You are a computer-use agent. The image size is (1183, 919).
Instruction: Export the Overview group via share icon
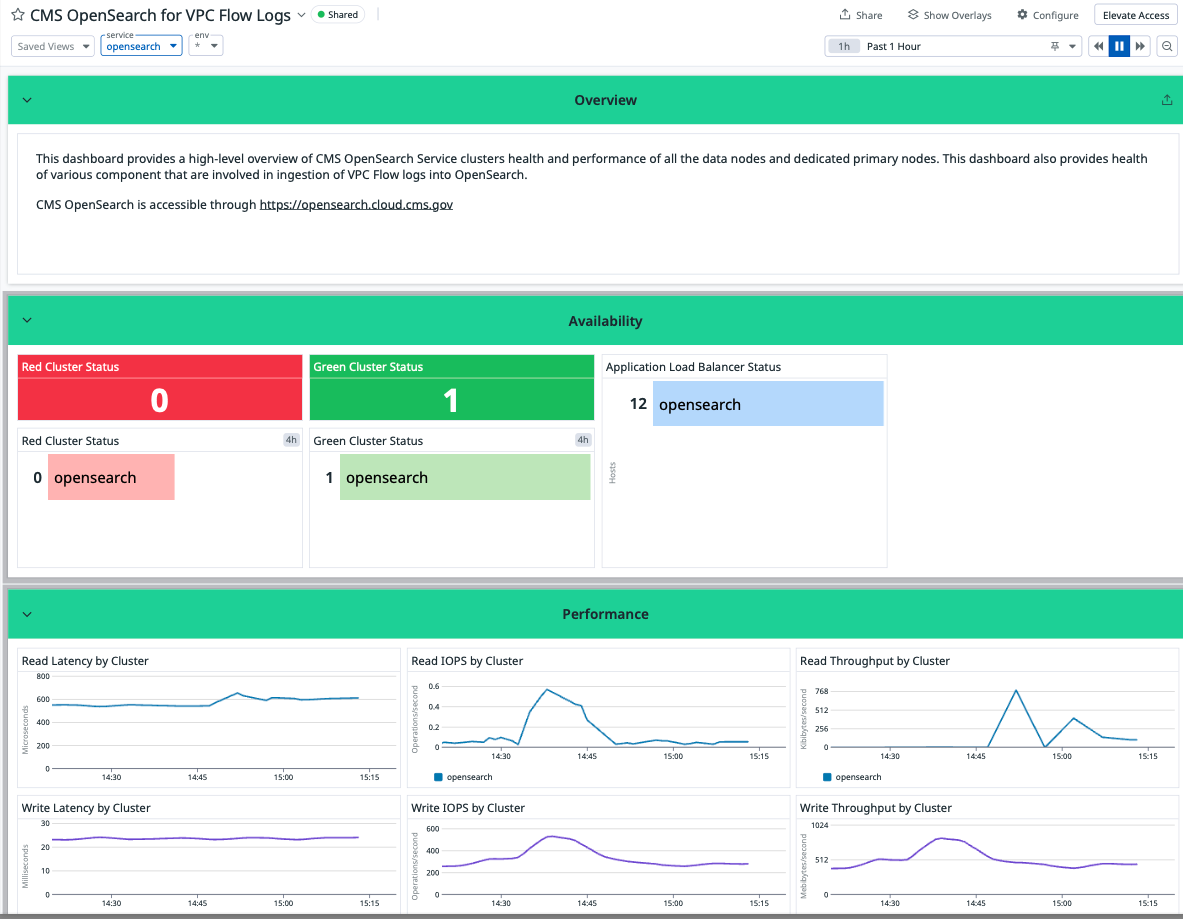1166,100
